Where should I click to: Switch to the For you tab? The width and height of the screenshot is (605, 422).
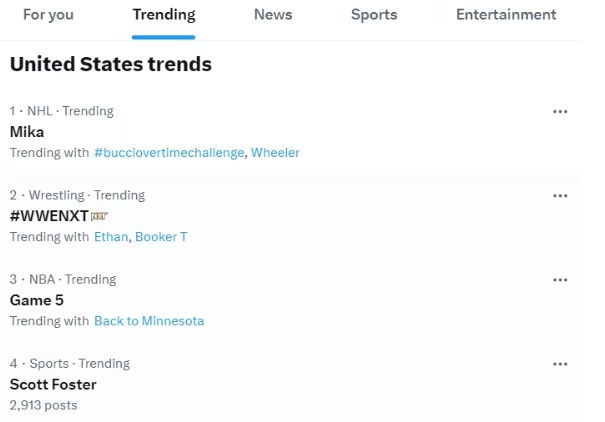click(x=48, y=15)
